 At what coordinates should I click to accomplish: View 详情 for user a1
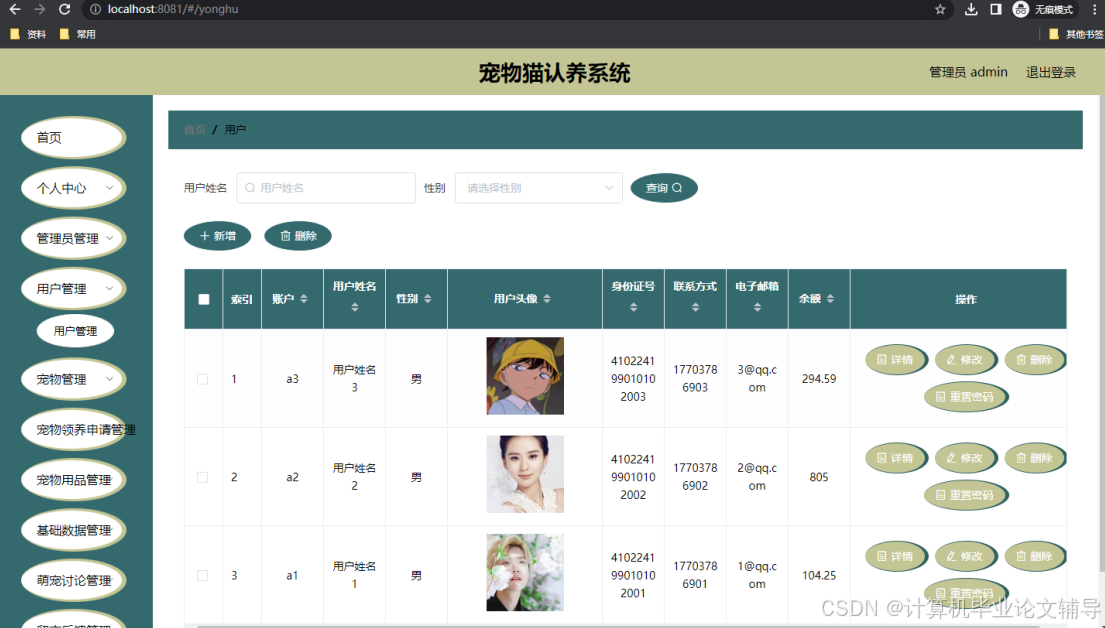[x=895, y=557]
